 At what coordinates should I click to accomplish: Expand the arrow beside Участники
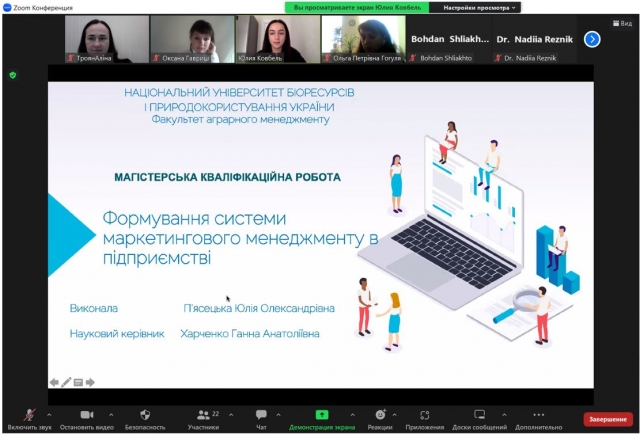coord(231,415)
